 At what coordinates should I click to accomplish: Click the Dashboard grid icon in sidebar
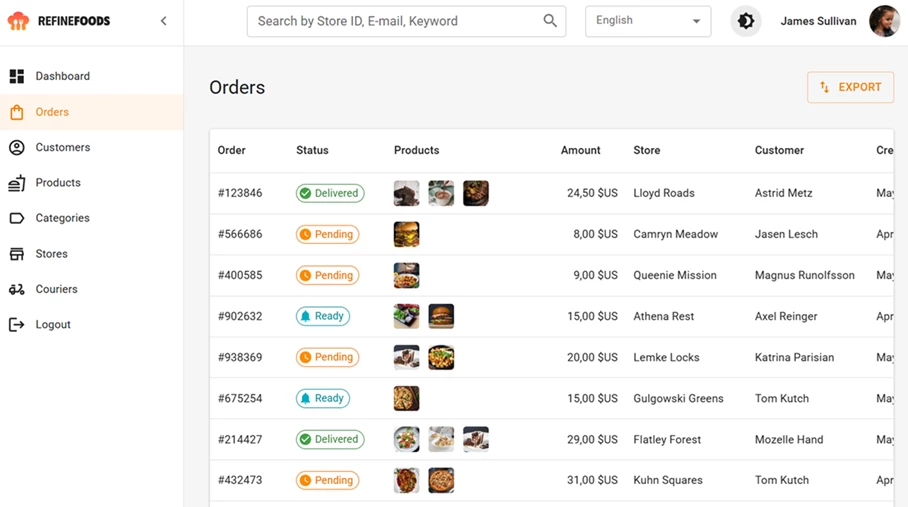[x=17, y=76]
